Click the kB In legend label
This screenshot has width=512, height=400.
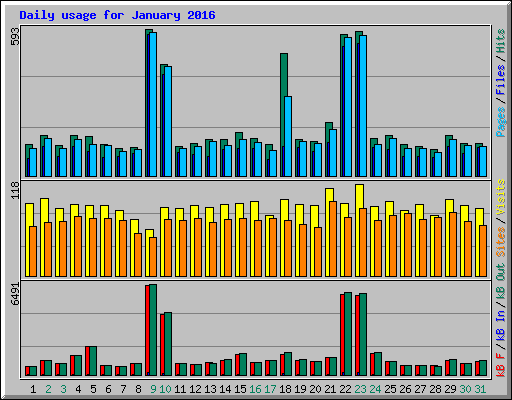501,326
